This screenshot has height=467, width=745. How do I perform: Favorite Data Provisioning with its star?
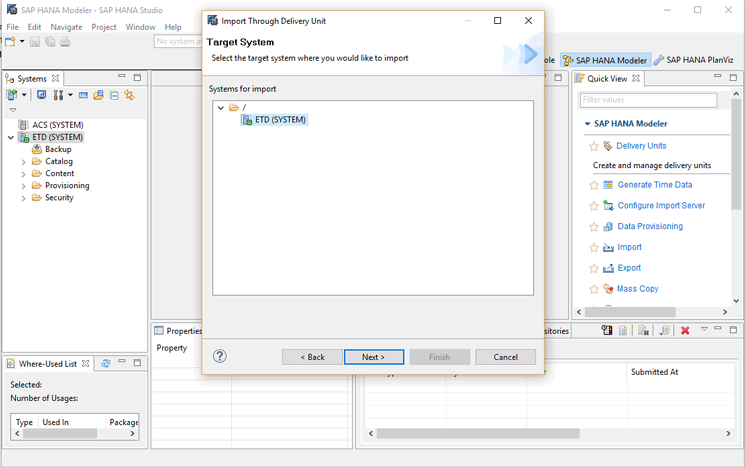coord(593,227)
